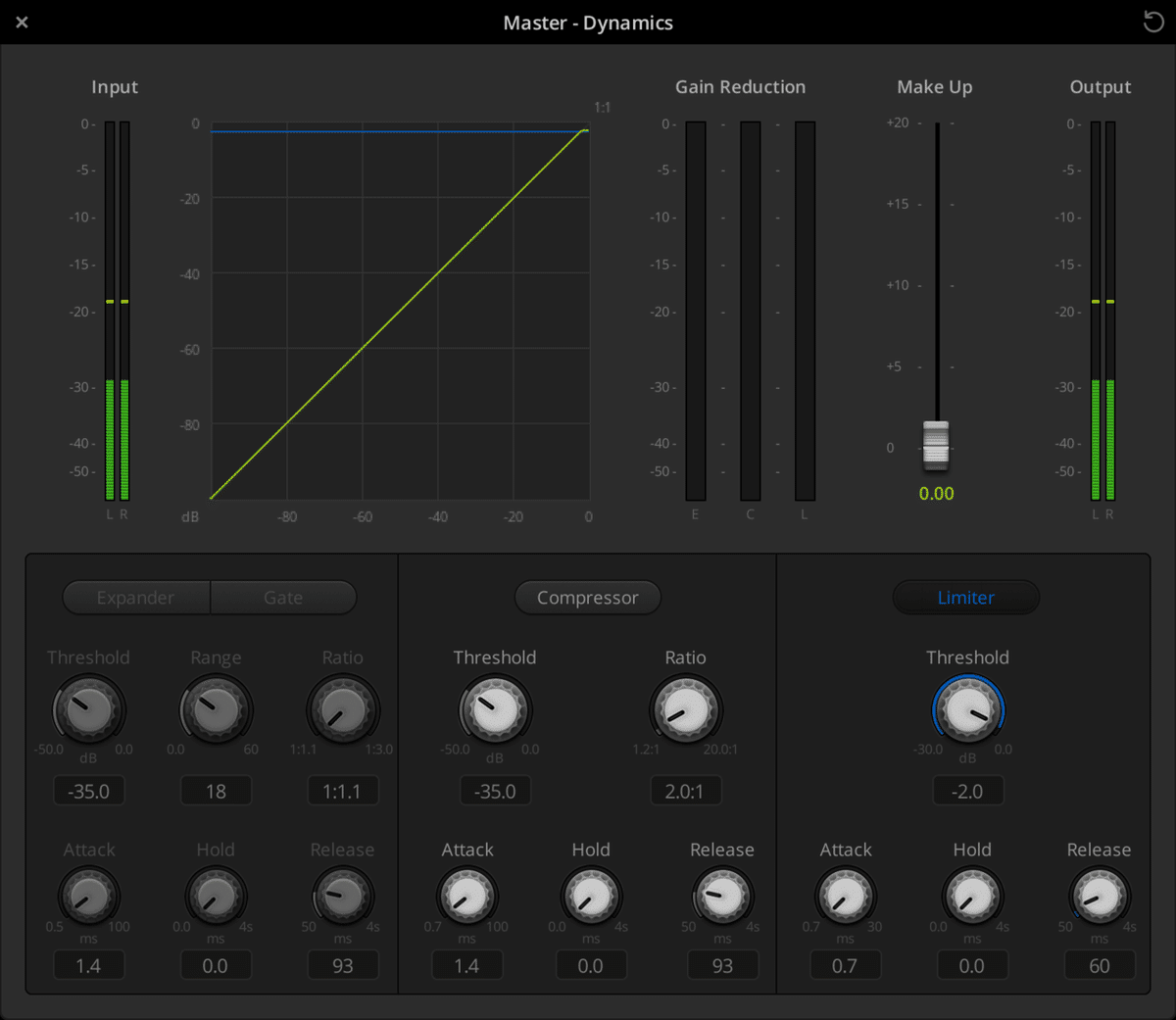1176x1020 pixels.
Task: Click the Expander Threshold knob
Action: [x=88, y=709]
